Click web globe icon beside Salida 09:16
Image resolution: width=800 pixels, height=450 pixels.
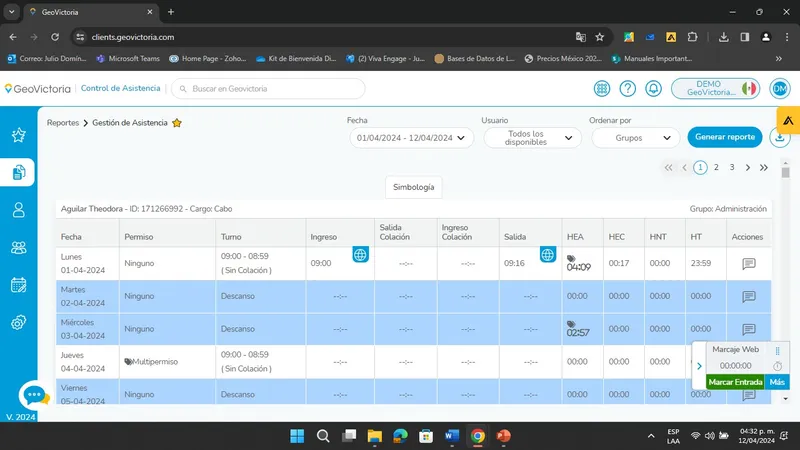point(547,255)
